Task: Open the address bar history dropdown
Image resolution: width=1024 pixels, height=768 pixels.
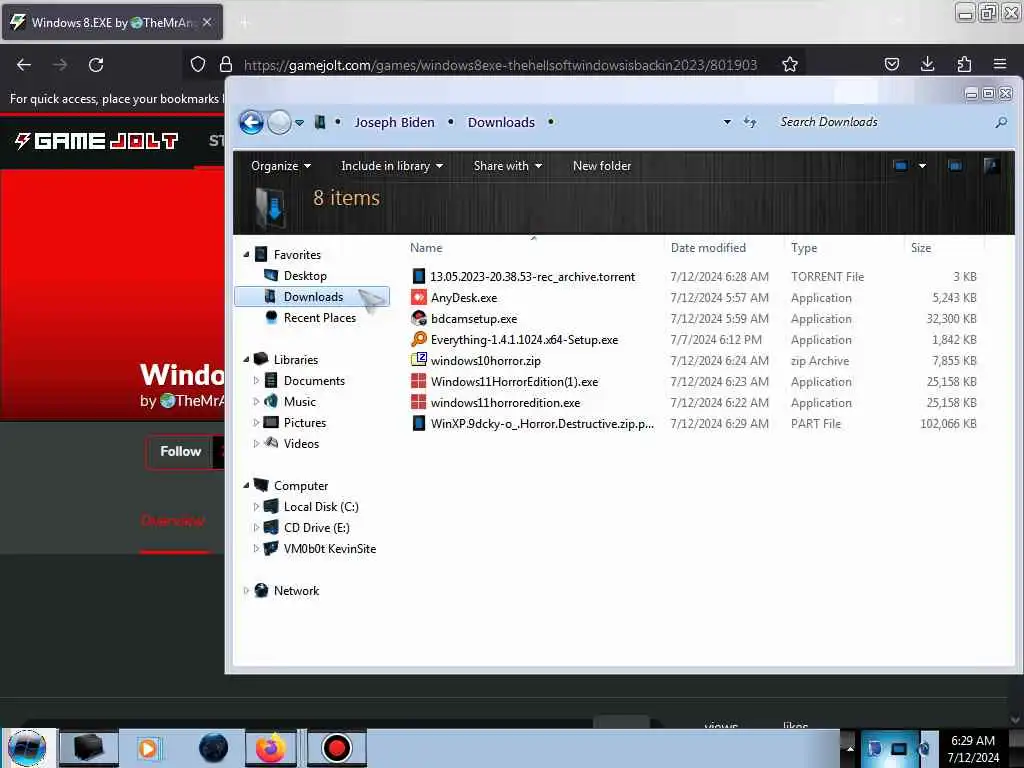Action: (x=727, y=122)
